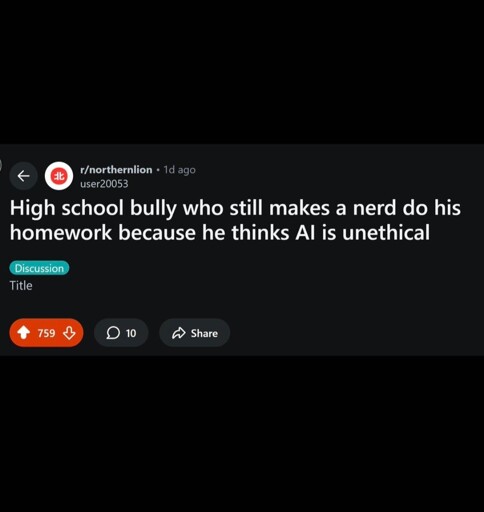This screenshot has width=484, height=512.
Task: Open the 10 comments count
Action: 131,333
